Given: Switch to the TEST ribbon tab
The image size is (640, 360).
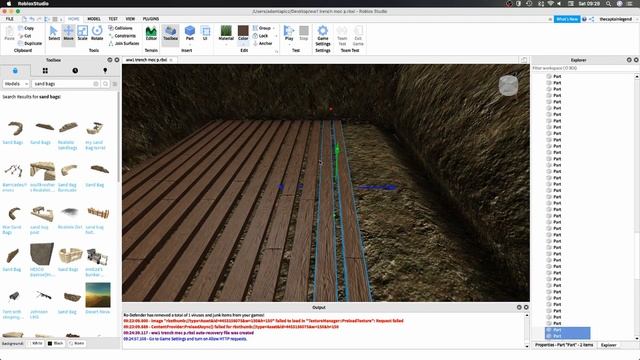Looking at the screenshot, I should [x=113, y=19].
